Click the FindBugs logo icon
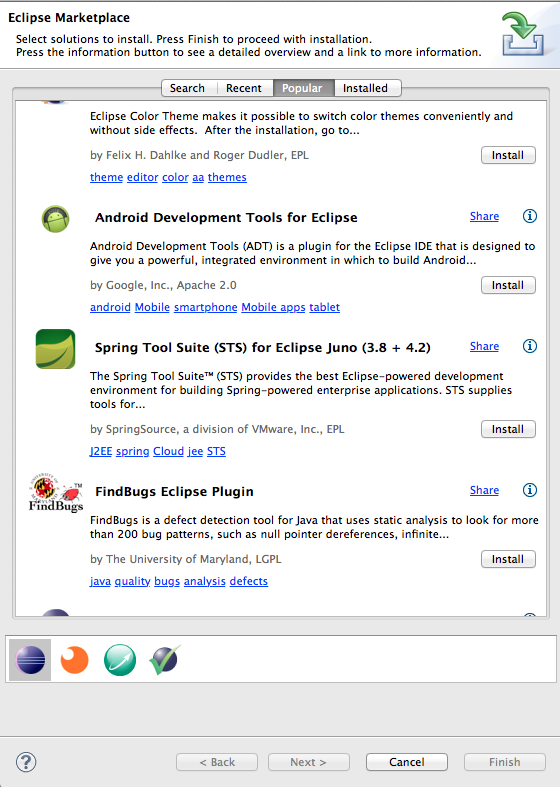Image resolution: width=560 pixels, height=787 pixels. [x=56, y=492]
